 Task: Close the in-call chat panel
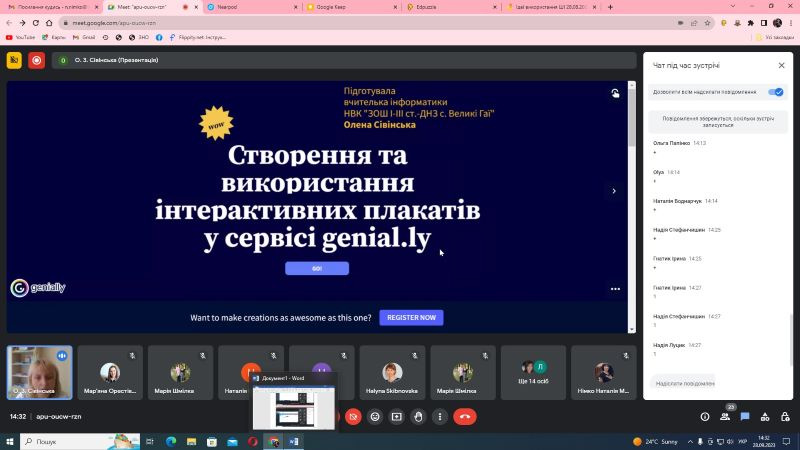click(781, 65)
